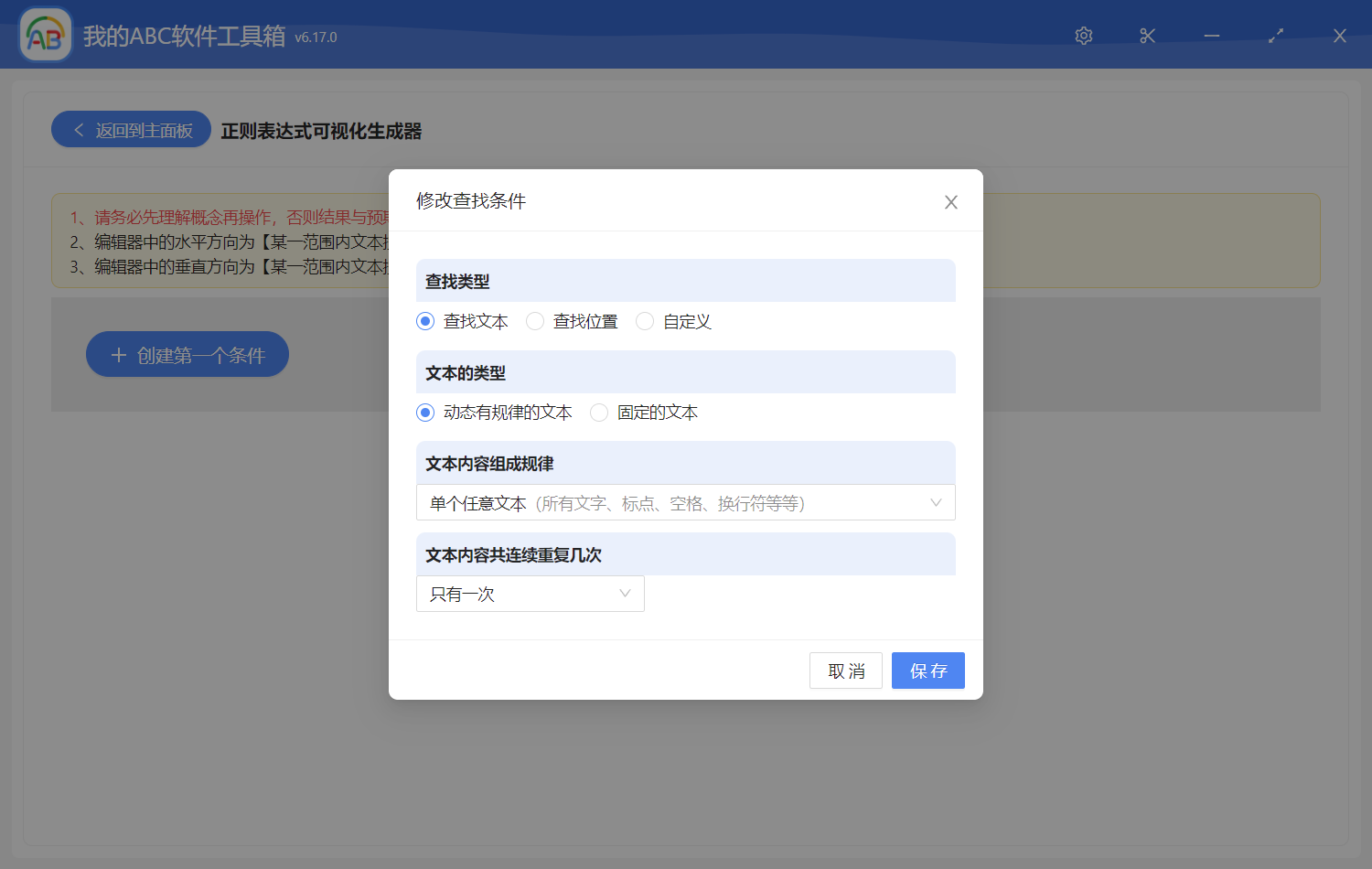The width and height of the screenshot is (1372, 869).
Task: Click the chevron arrow of 单个任意文本 dropdown
Action: 936,503
